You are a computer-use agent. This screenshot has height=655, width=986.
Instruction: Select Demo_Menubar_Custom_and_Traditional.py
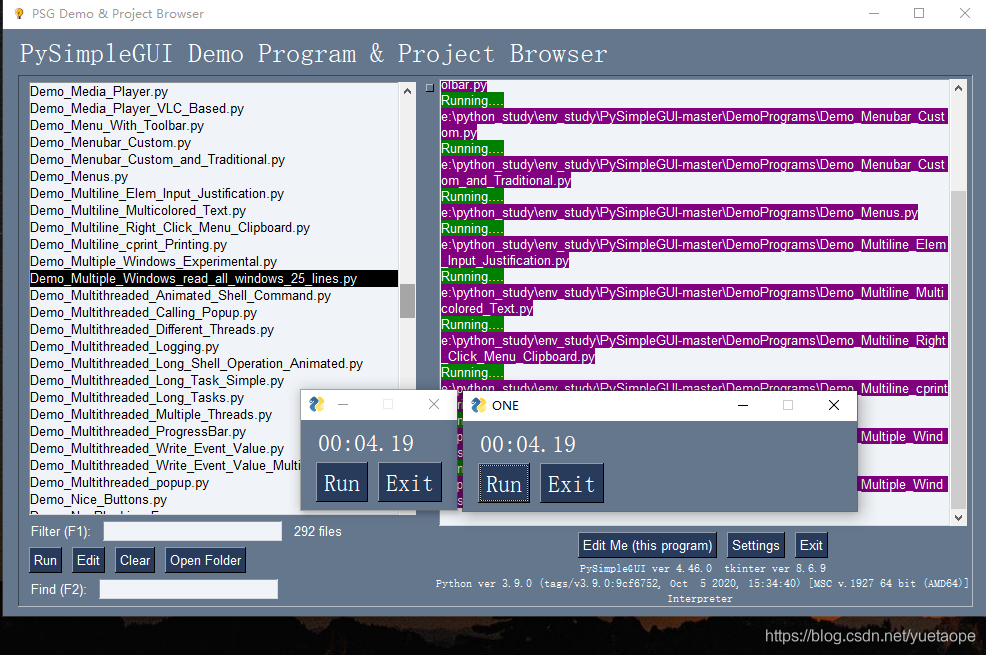pos(214,160)
